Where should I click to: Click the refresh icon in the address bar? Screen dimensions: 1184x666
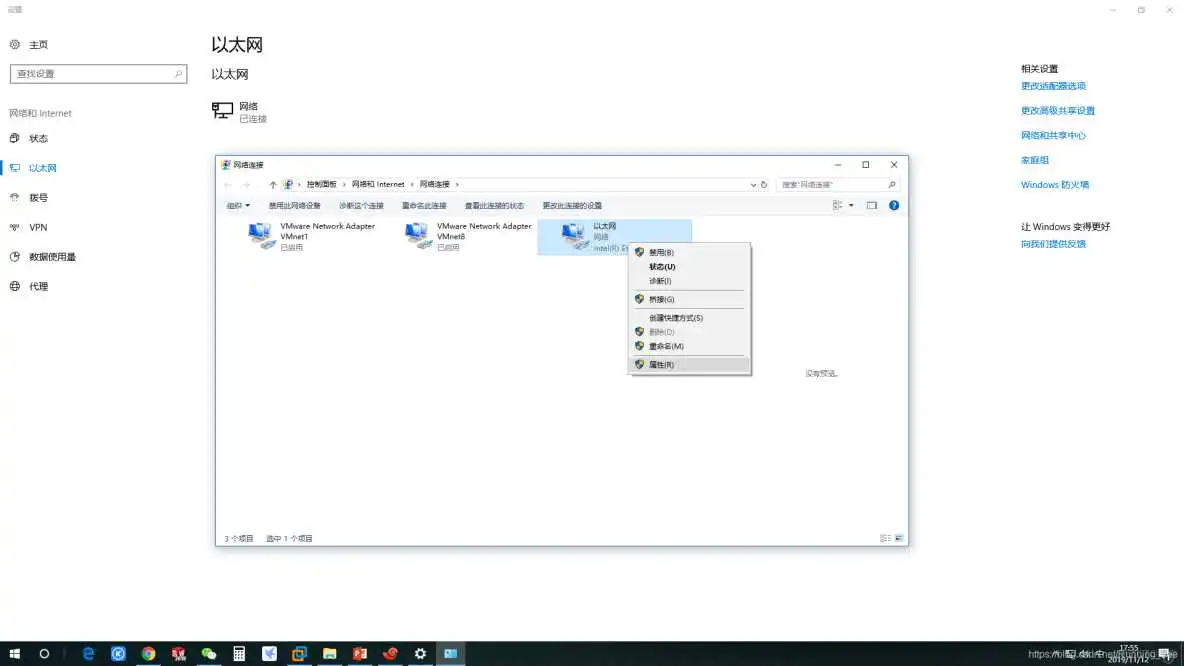tap(764, 184)
